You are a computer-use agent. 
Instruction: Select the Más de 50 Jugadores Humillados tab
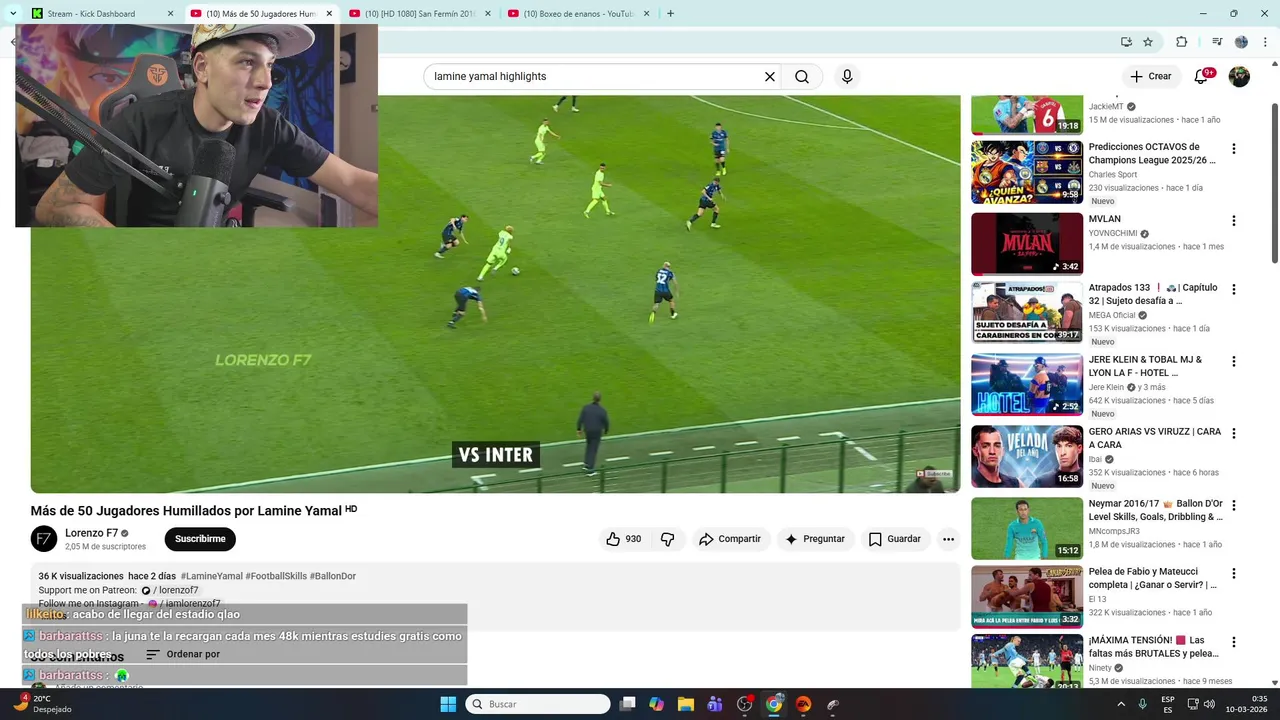coord(261,13)
